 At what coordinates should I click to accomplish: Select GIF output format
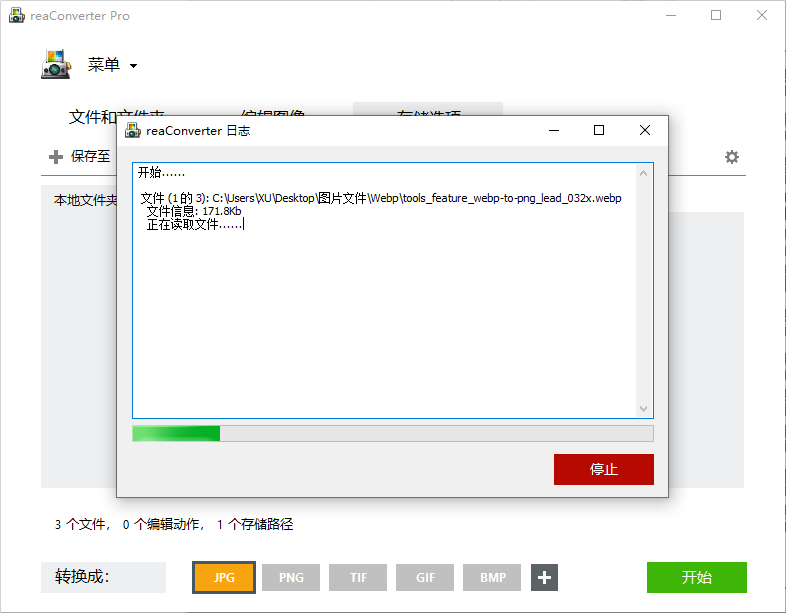(425, 577)
